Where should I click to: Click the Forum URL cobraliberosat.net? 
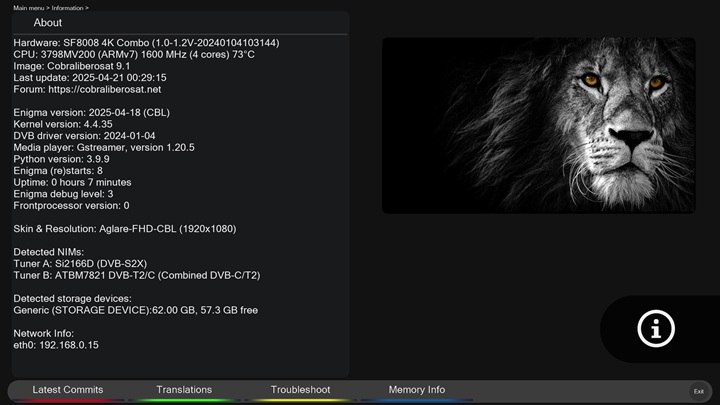(x=105, y=90)
